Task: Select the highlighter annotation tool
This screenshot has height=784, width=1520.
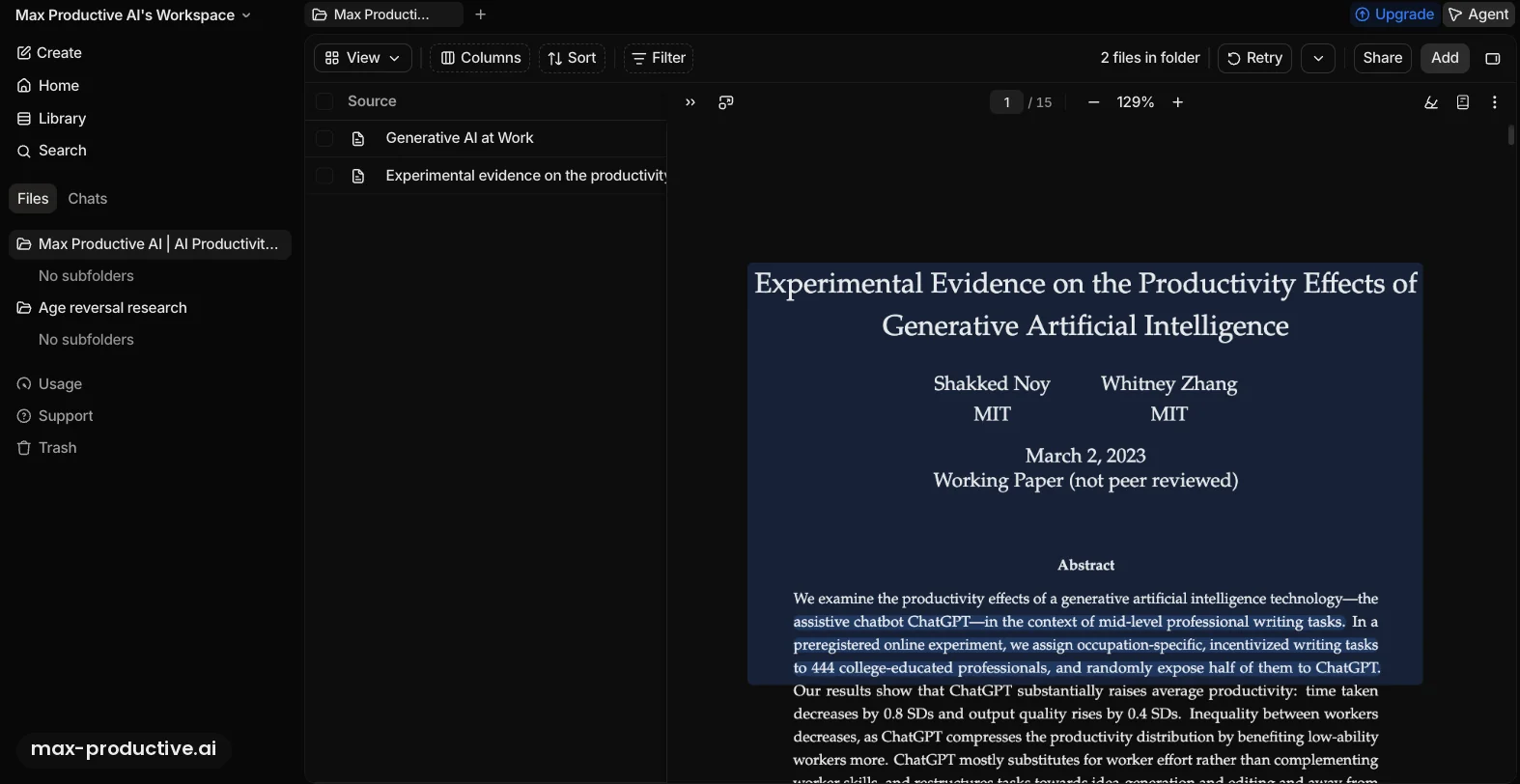Action: (x=1431, y=102)
